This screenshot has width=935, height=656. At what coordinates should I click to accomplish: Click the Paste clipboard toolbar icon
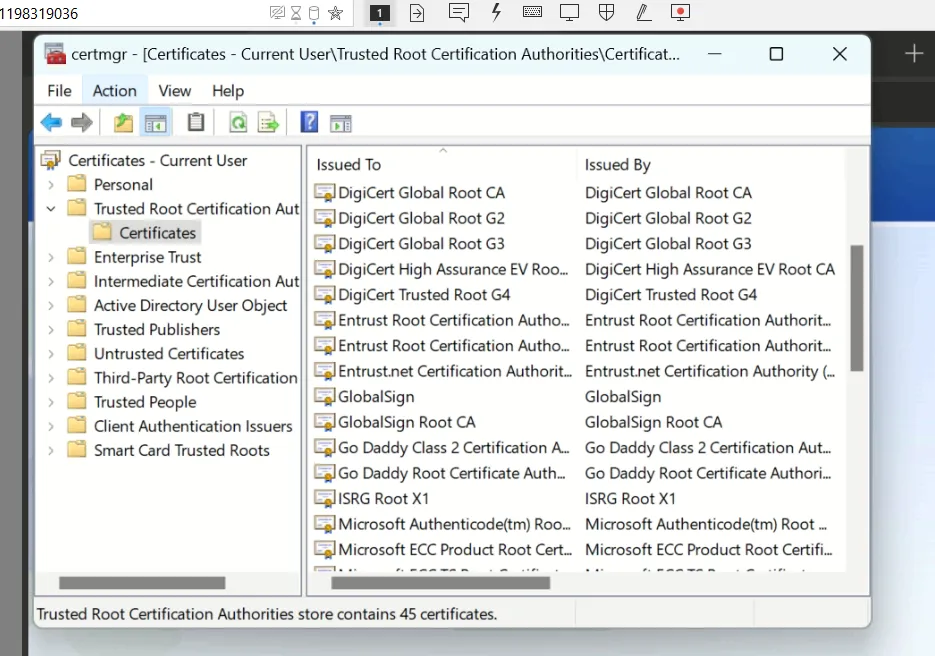(x=196, y=123)
